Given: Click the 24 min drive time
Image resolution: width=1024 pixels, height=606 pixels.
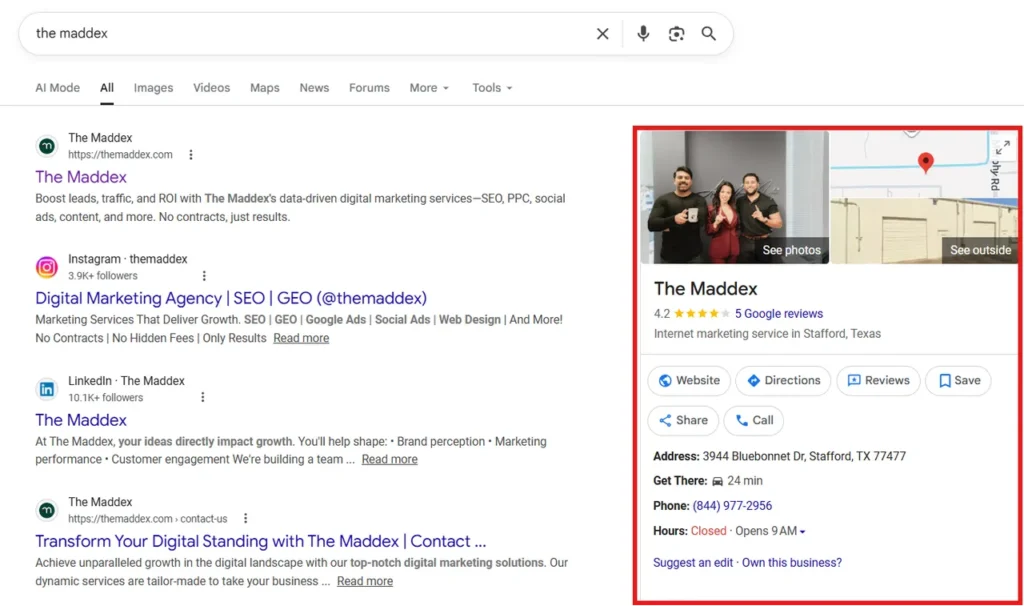Looking at the screenshot, I should (744, 481).
